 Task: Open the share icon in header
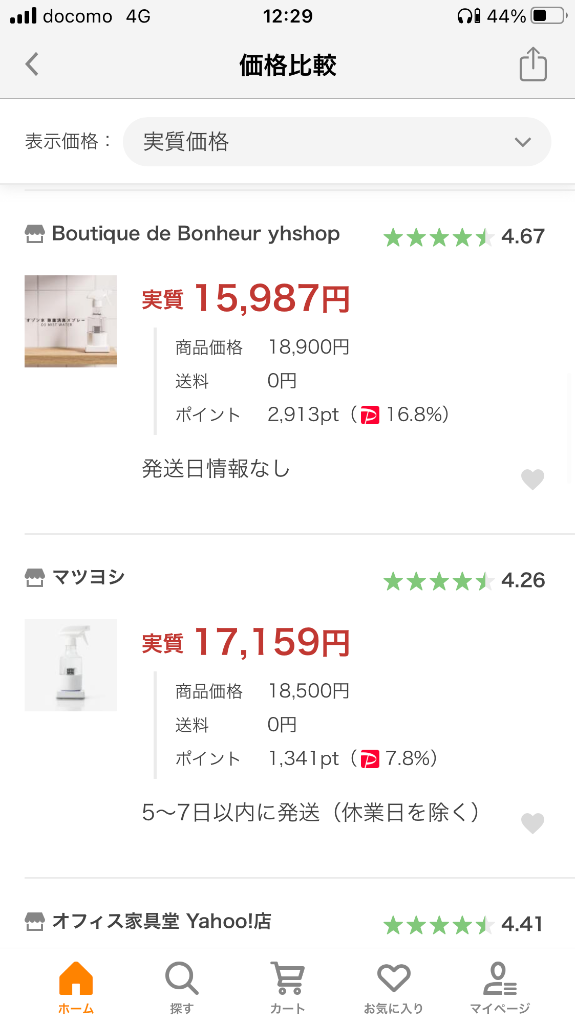click(533, 64)
